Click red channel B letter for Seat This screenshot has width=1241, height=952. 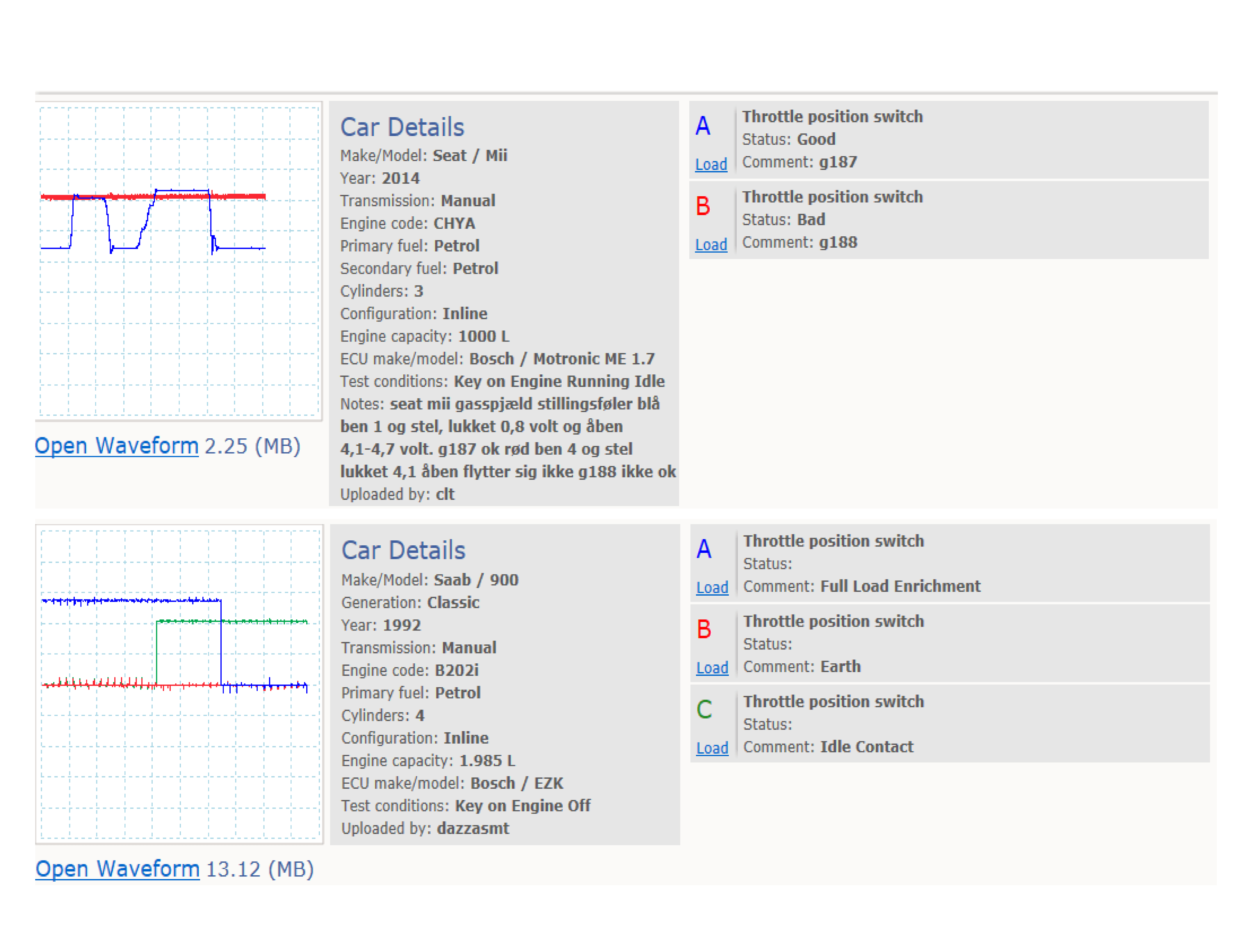703,206
